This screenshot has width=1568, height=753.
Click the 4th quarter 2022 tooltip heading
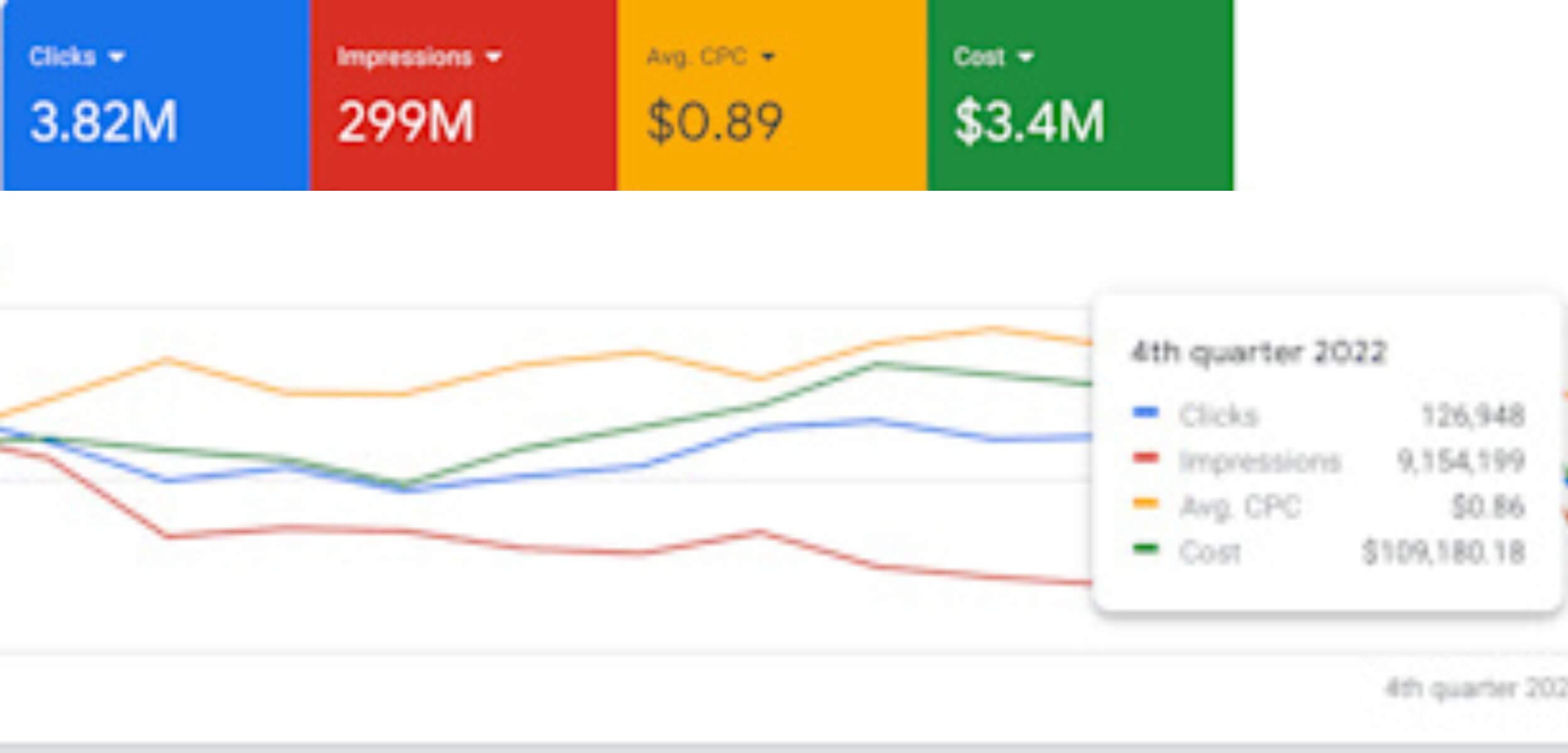(1258, 352)
